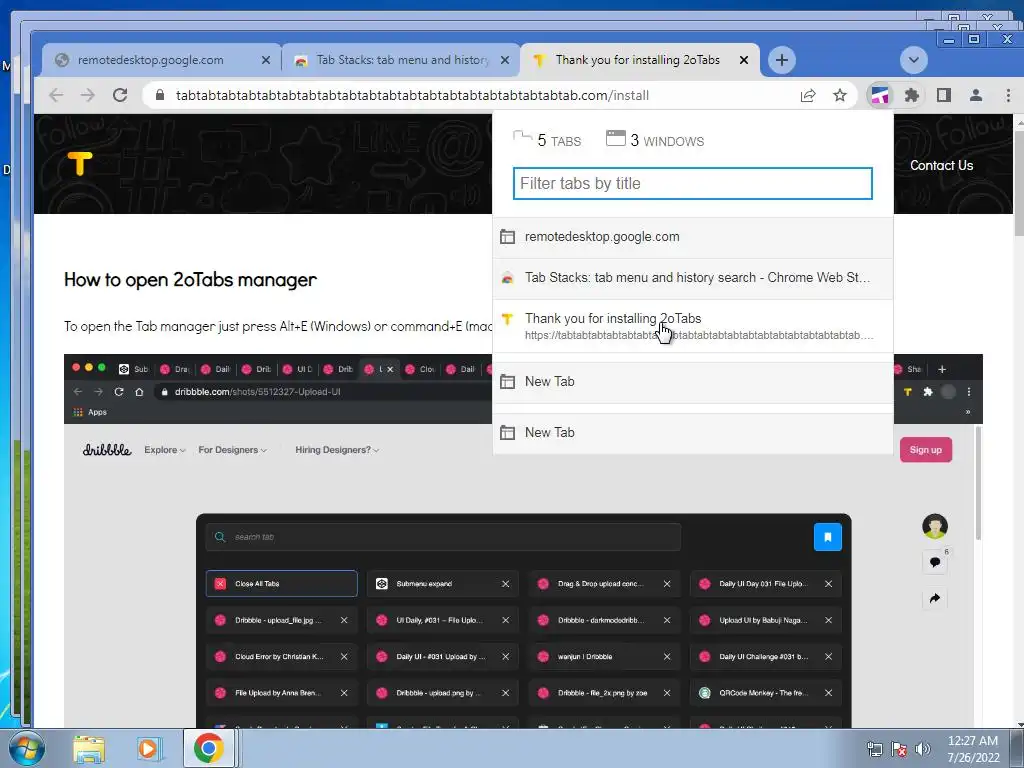This screenshot has height=768, width=1024.
Task: Select Tab Stacks entry in the tab list
Action: pyautogui.click(x=692, y=278)
